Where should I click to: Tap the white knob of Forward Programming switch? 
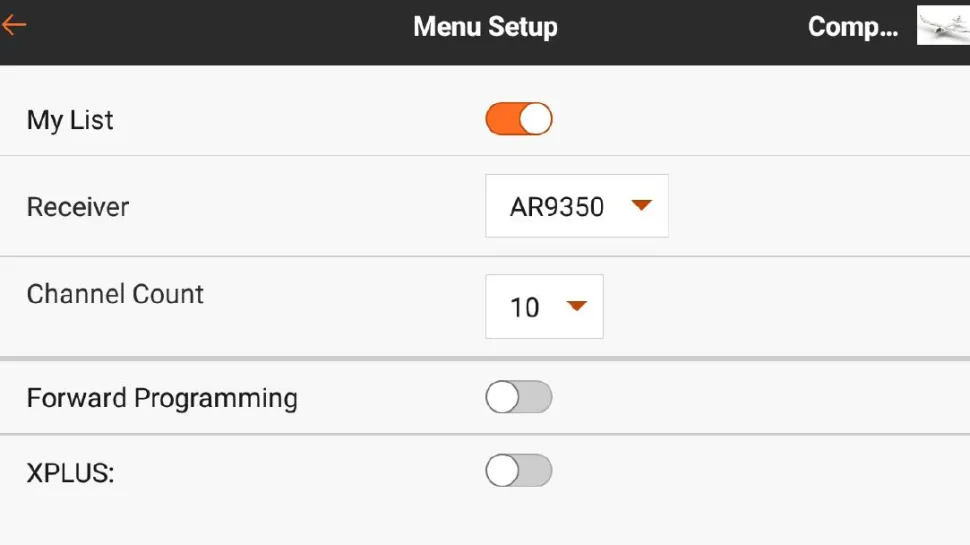[502, 398]
